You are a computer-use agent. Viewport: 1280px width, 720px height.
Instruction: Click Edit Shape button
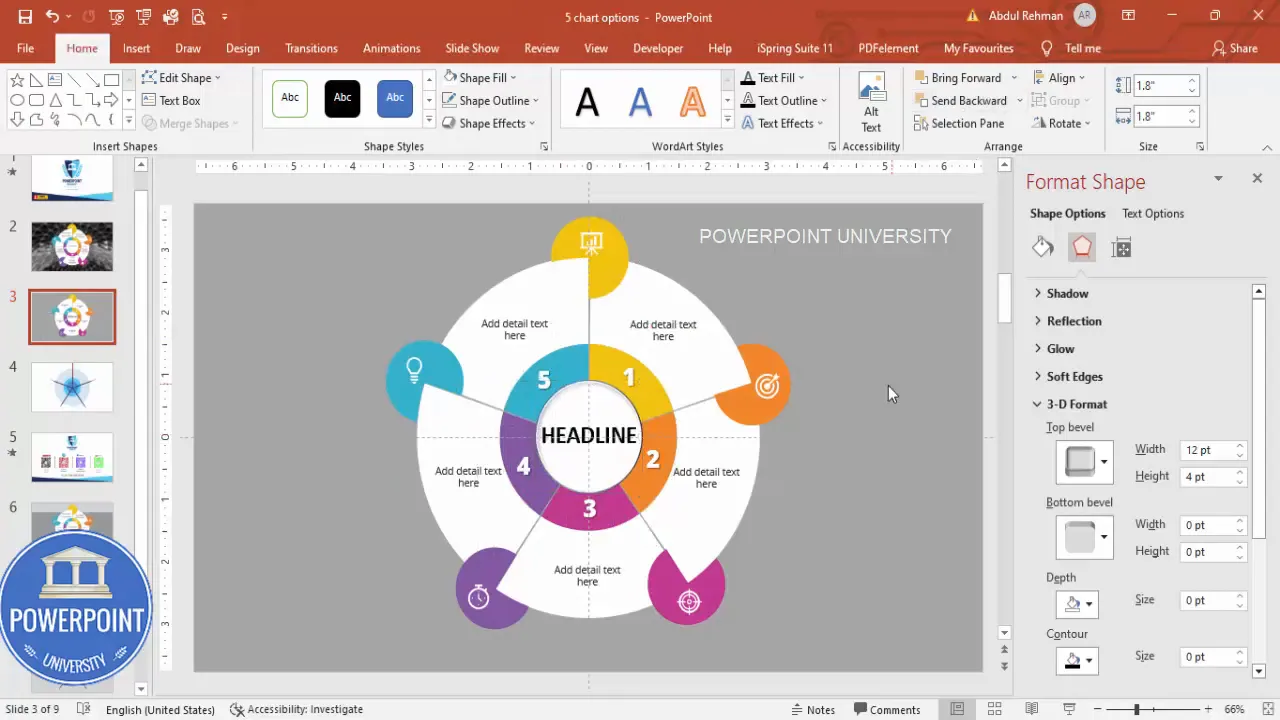tap(181, 77)
